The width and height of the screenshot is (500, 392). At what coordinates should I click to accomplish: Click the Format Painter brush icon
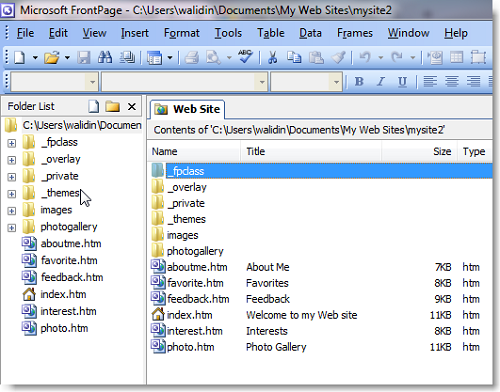[x=338, y=58]
